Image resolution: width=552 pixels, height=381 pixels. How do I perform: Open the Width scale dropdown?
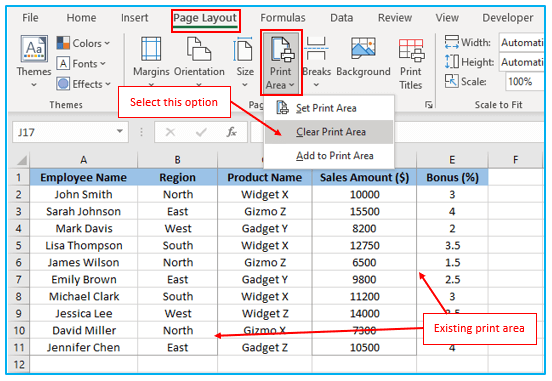[522, 43]
